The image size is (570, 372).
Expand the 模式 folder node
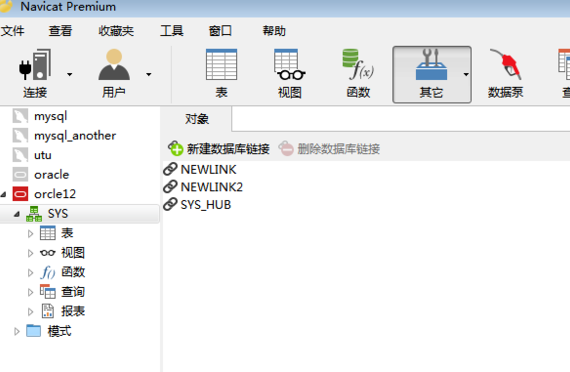17,331
